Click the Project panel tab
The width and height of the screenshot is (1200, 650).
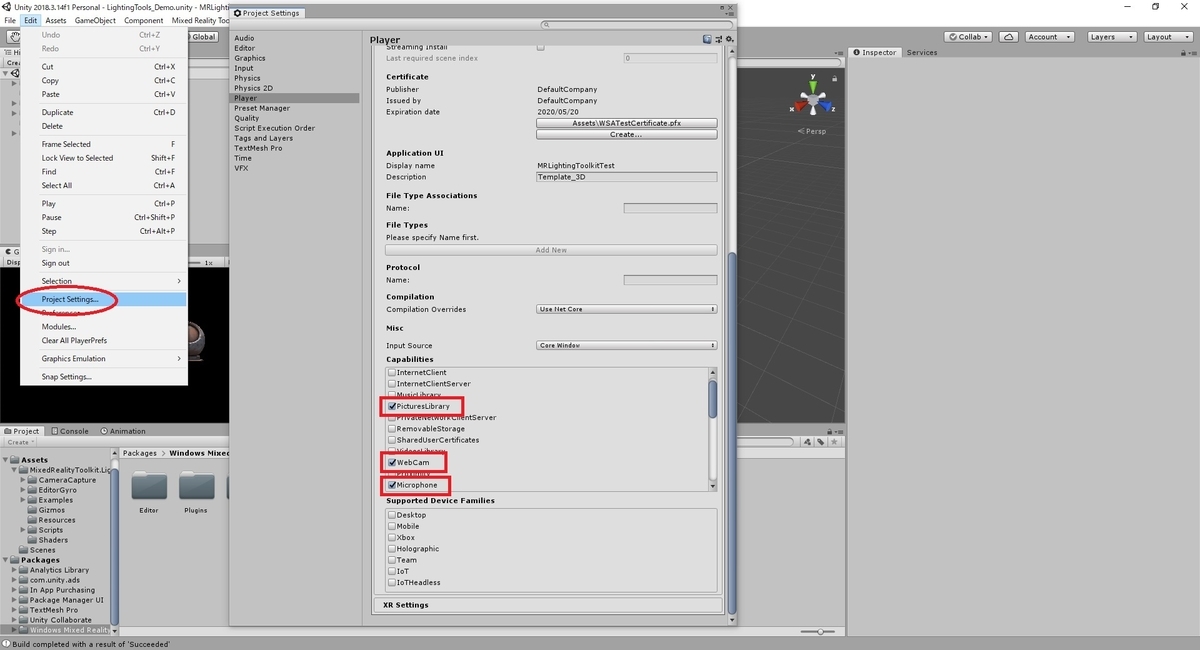coord(22,431)
